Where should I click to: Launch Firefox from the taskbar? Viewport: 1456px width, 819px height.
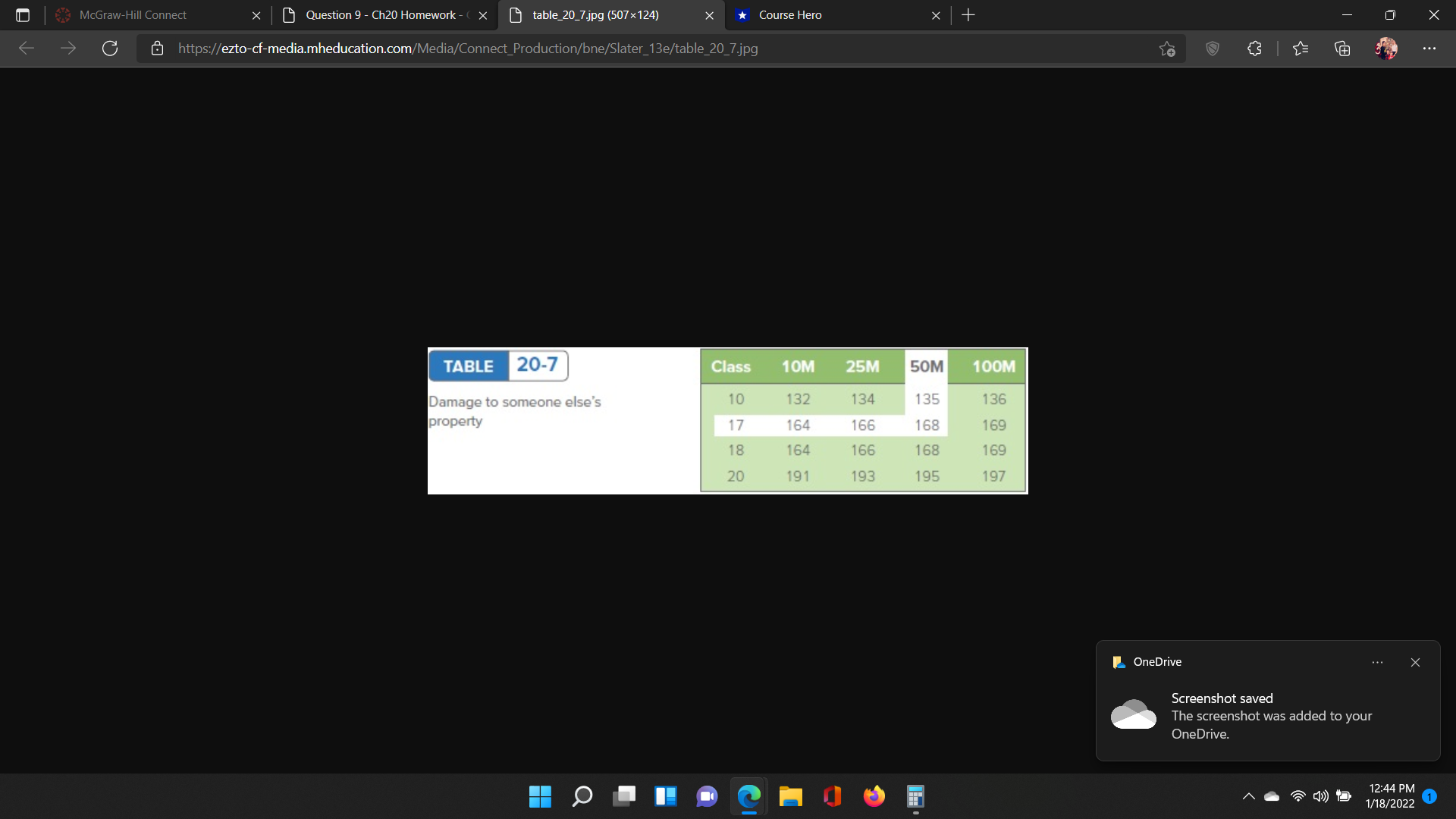pyautogui.click(x=874, y=796)
